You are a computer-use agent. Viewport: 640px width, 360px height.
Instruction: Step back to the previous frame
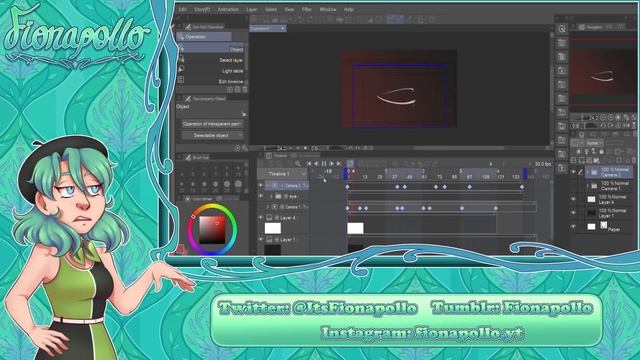click(x=316, y=164)
